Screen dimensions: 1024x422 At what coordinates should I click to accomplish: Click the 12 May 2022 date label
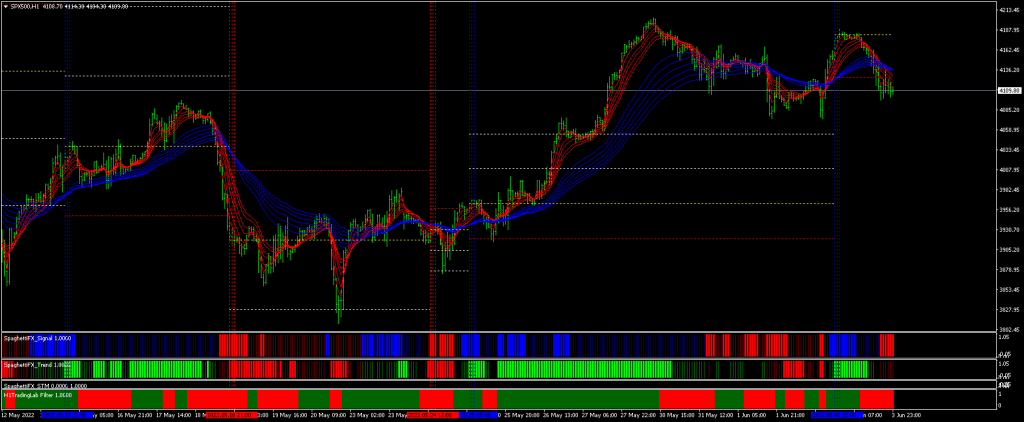(19, 414)
